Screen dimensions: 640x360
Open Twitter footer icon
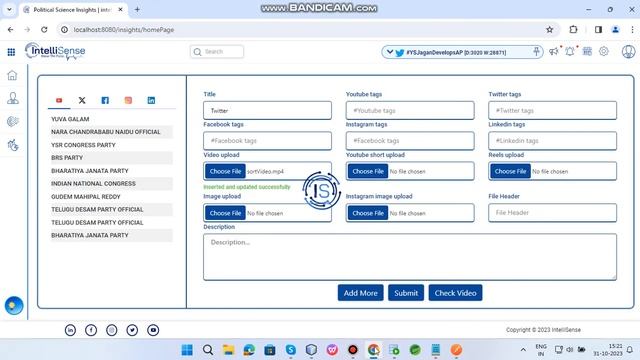(132, 330)
